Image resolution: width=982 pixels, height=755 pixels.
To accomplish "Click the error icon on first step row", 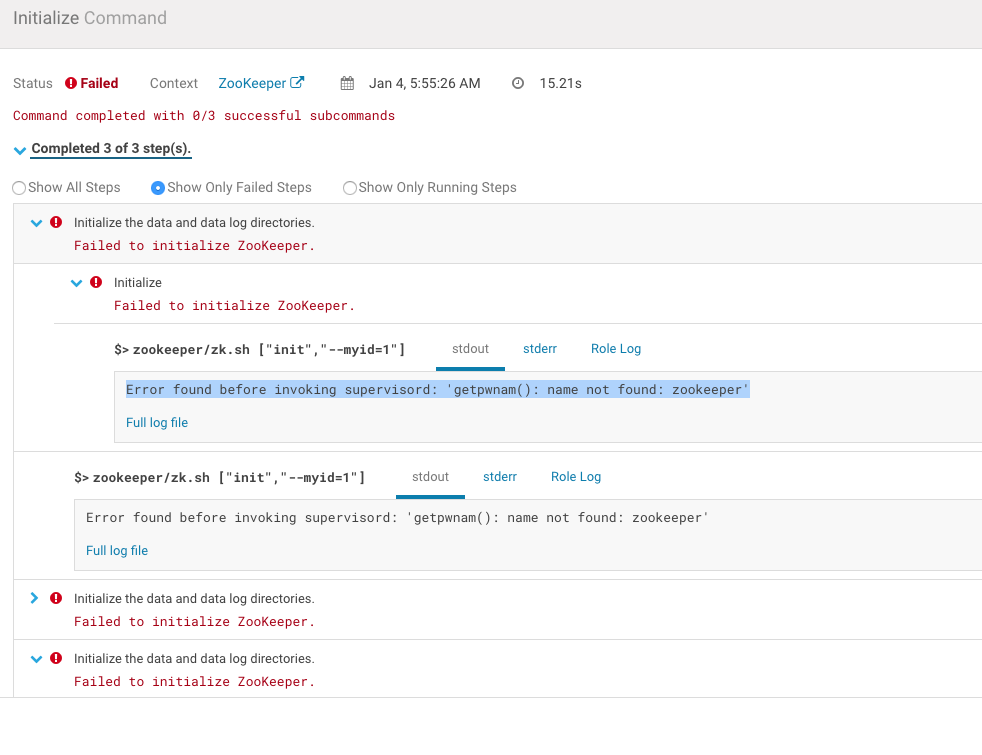I will pyautogui.click(x=56, y=222).
